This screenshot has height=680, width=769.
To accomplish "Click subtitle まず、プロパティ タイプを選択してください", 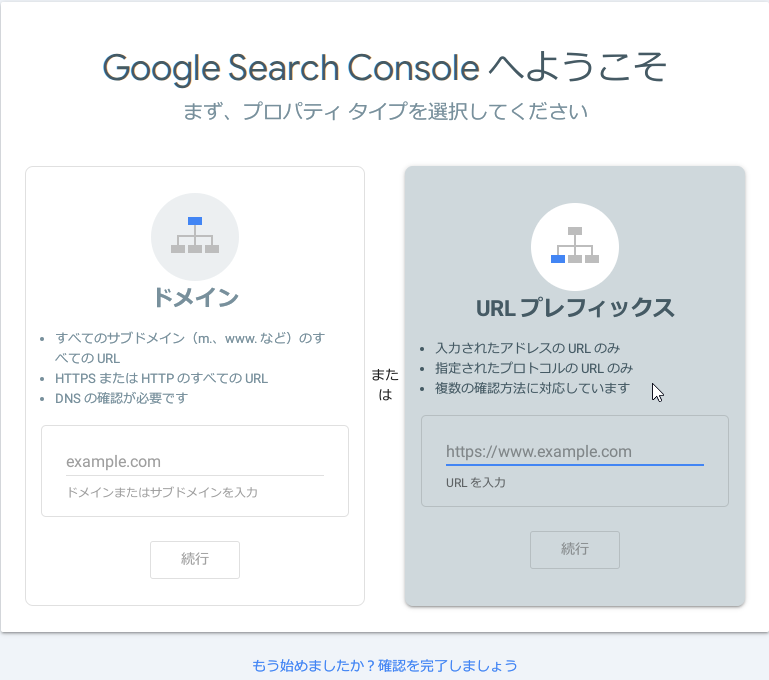I will tap(385, 111).
